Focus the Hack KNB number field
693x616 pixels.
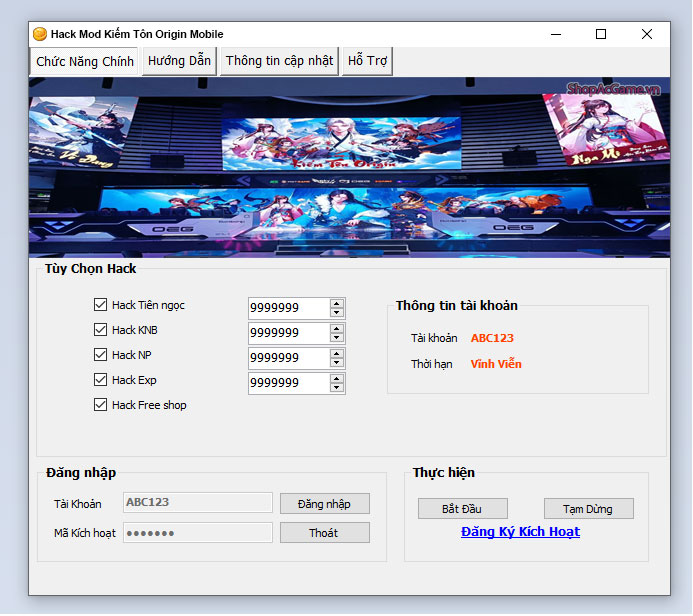289,333
